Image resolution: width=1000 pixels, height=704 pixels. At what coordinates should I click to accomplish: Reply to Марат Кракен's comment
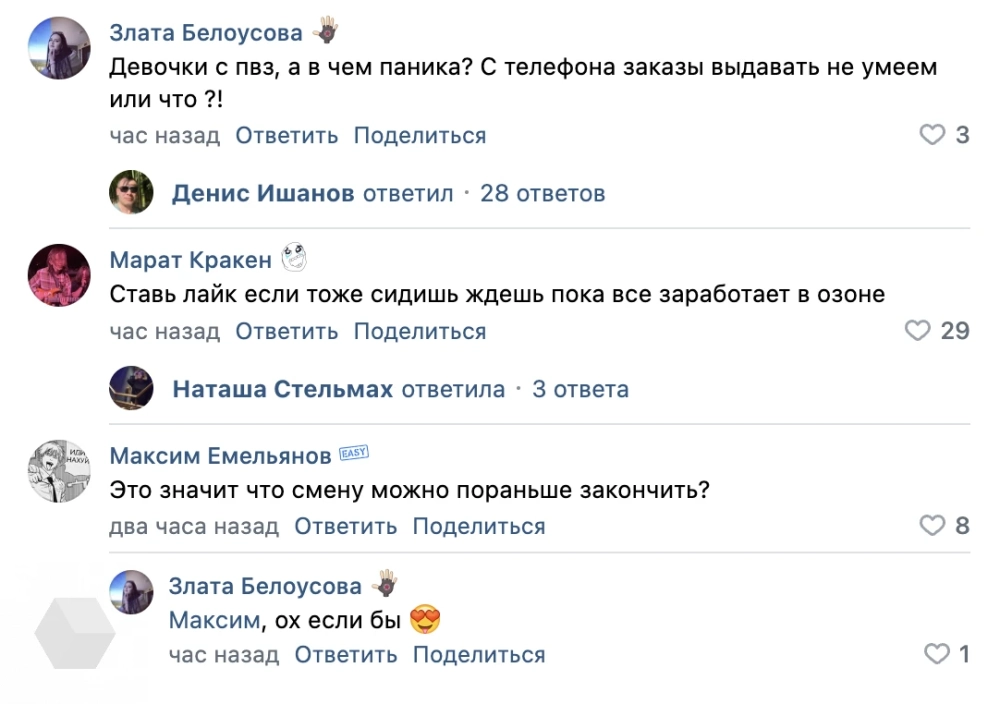pos(287,331)
